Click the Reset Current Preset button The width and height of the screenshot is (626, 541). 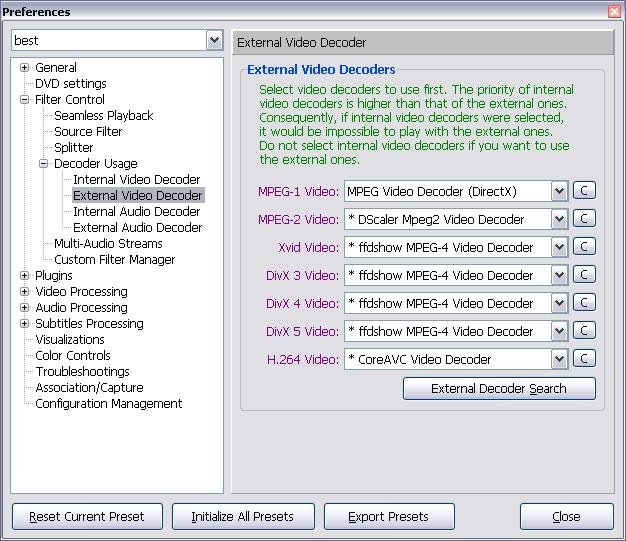pos(86,517)
